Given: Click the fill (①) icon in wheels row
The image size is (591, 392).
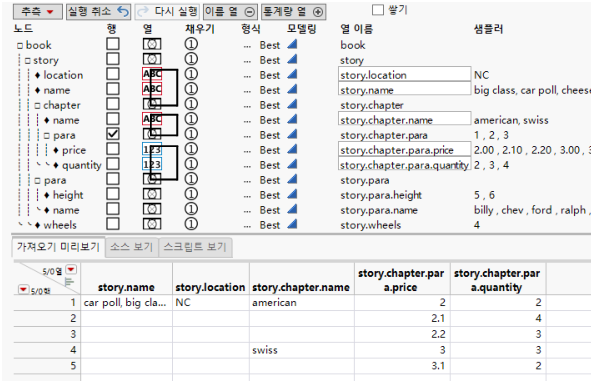Looking at the screenshot, I should tap(191, 225).
